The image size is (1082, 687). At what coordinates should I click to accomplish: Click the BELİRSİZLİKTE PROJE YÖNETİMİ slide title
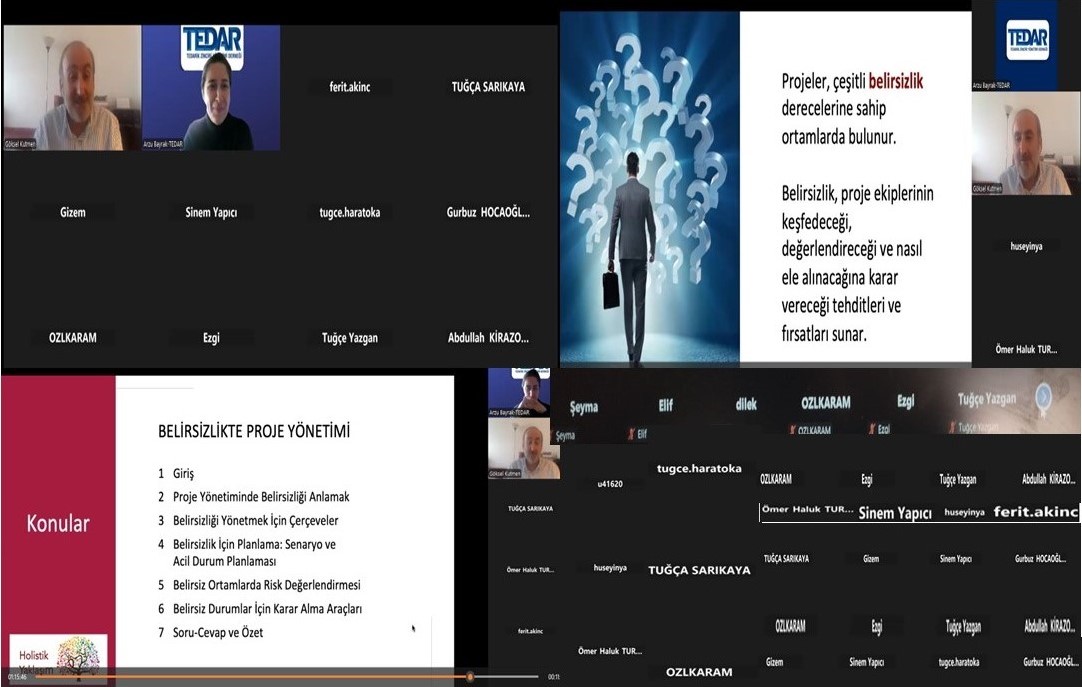254,431
